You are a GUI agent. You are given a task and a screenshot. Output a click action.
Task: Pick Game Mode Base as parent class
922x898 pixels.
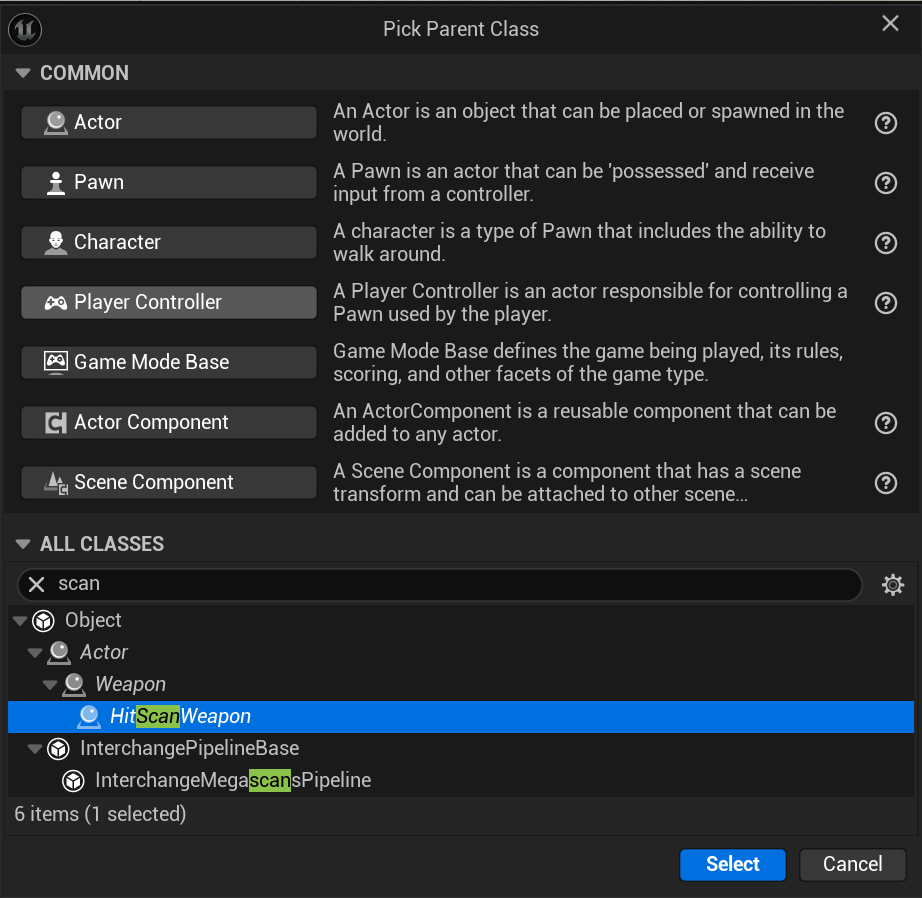point(168,363)
